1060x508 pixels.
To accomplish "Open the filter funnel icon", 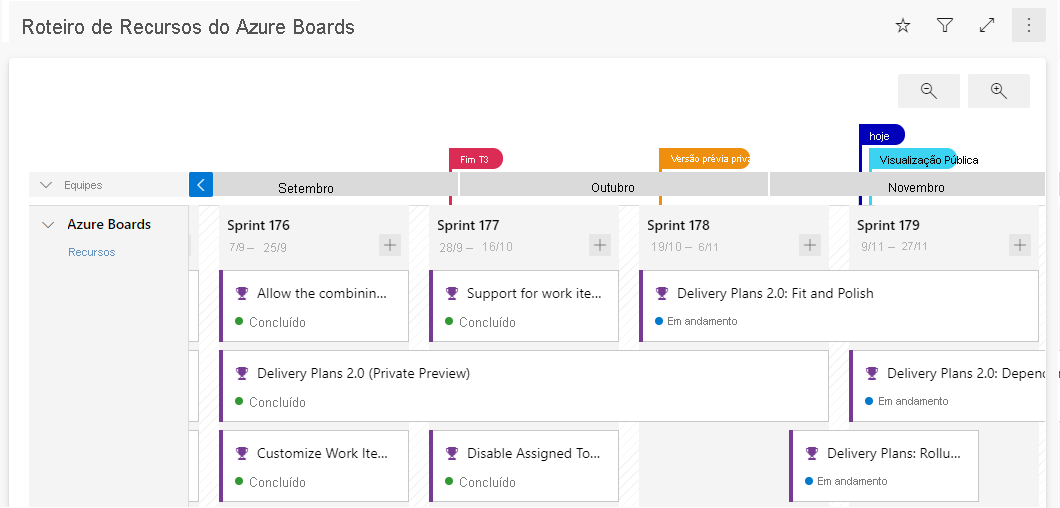I will click(945, 26).
